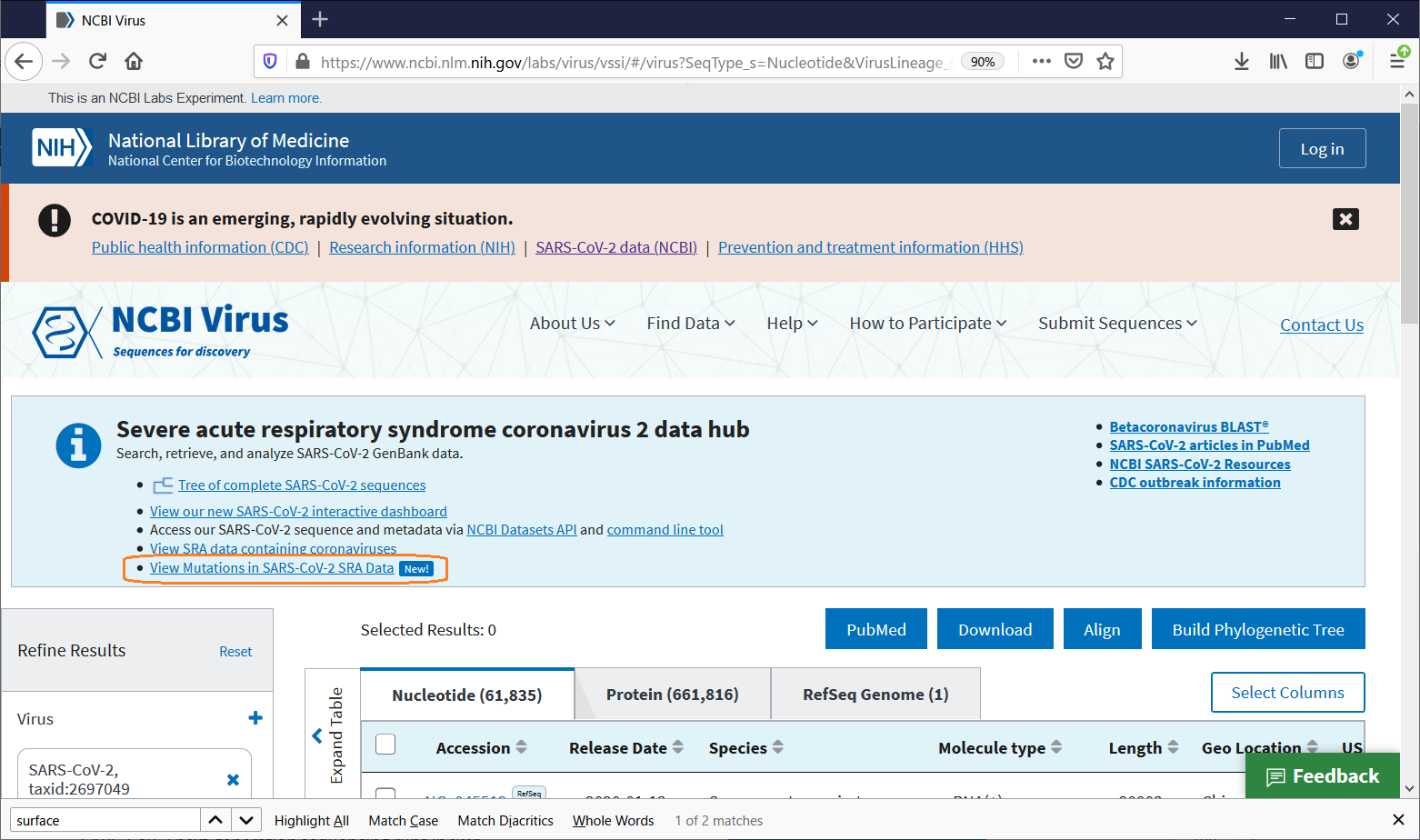Open View Mutations in SARS-CoV-2 SRA Data
1420x840 pixels.
pos(272,567)
